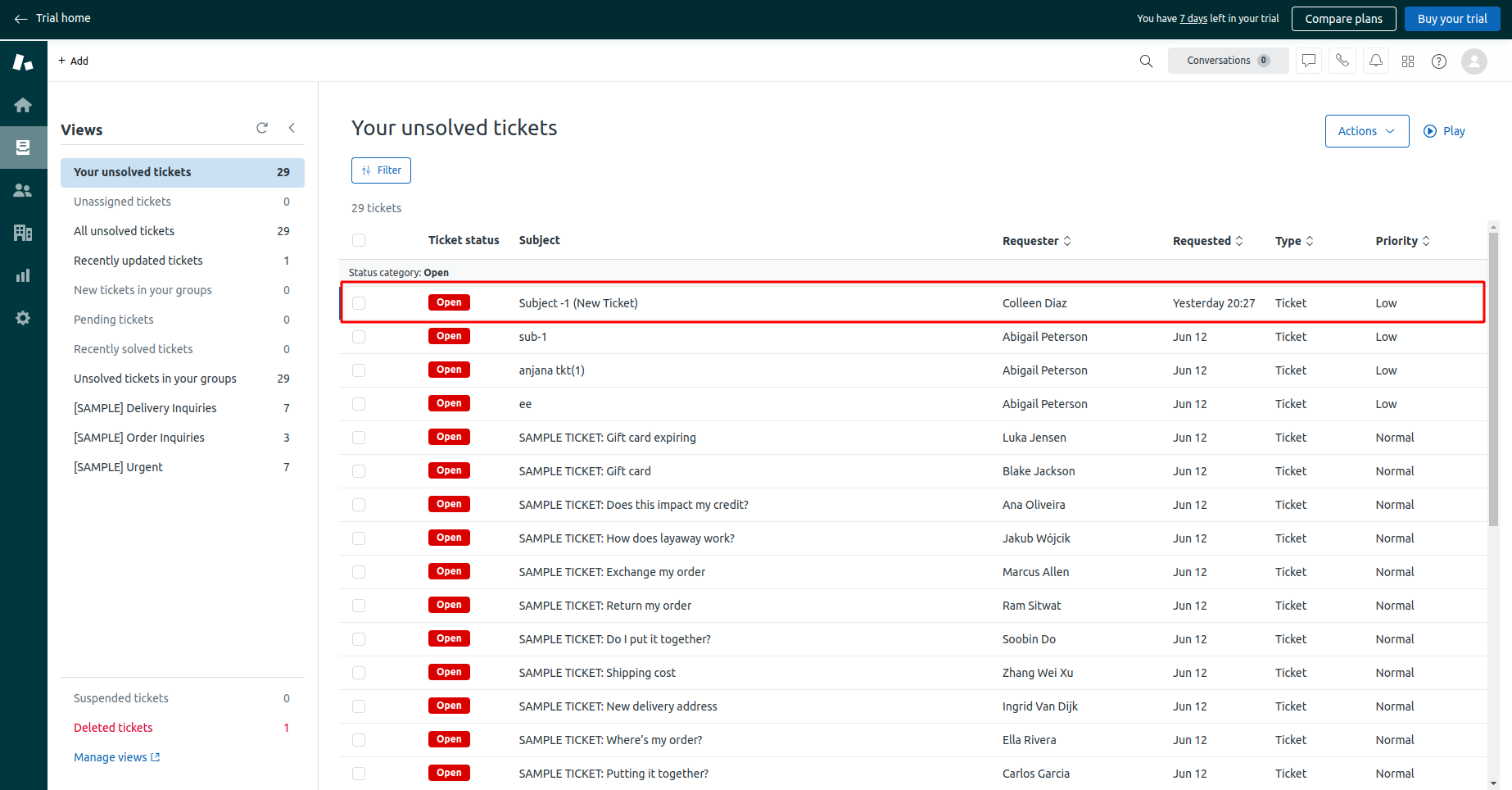Tick the select-all tickets checkbox
Viewport: 1512px width, 790px height.
[x=359, y=240]
